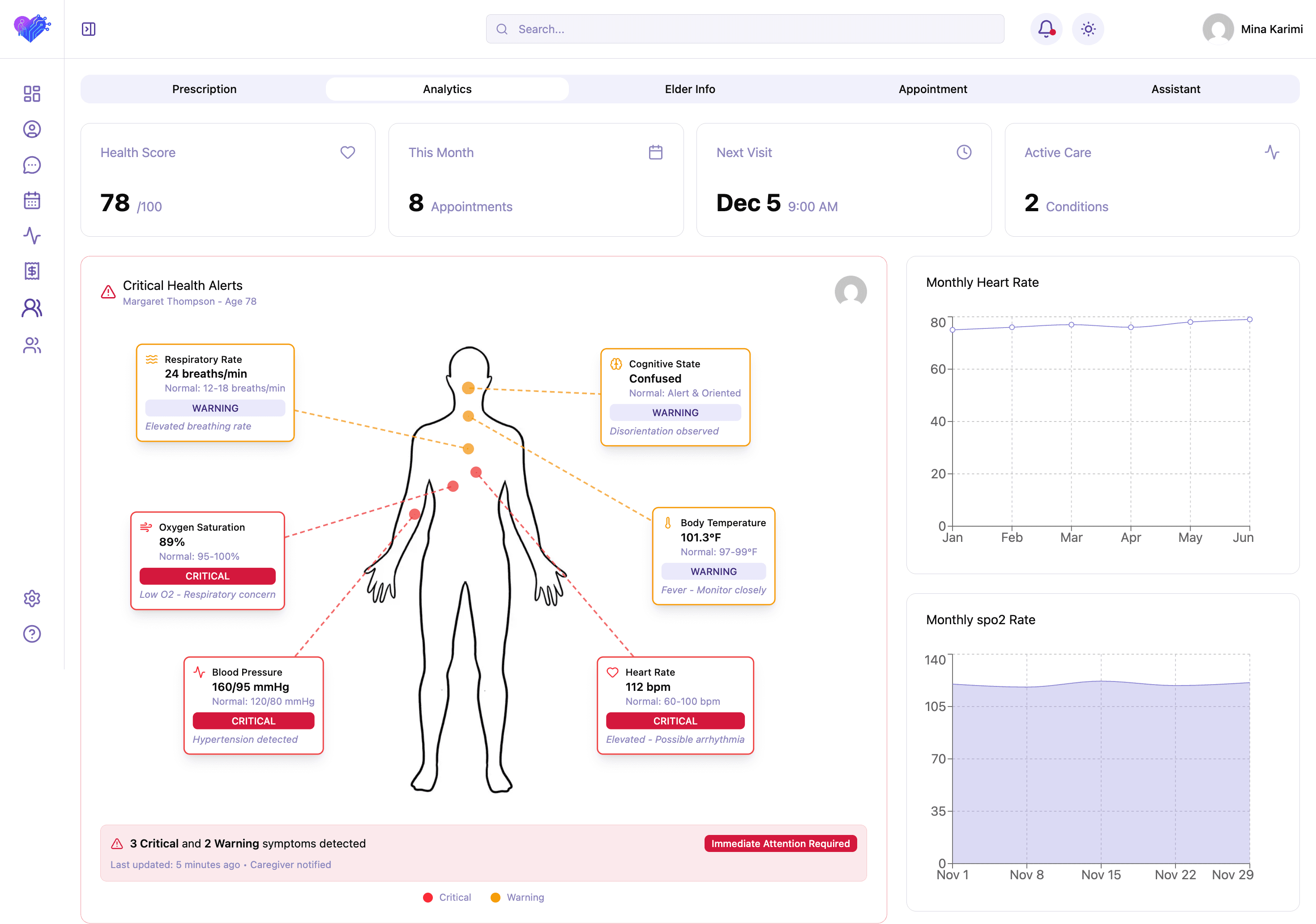Open Mina Karimi profile avatar
Image resolution: width=1316 pixels, height=924 pixels.
pyautogui.click(x=1218, y=29)
